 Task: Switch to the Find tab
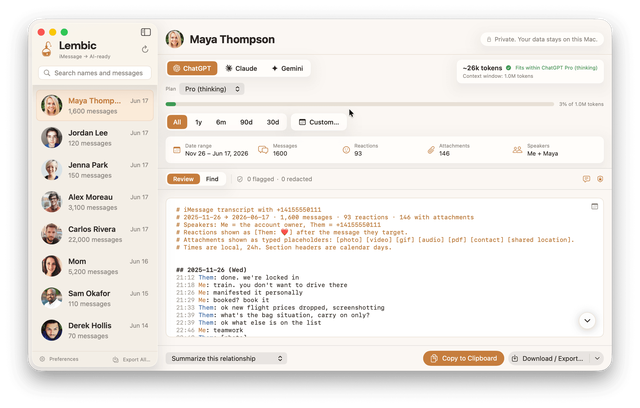[212, 179]
